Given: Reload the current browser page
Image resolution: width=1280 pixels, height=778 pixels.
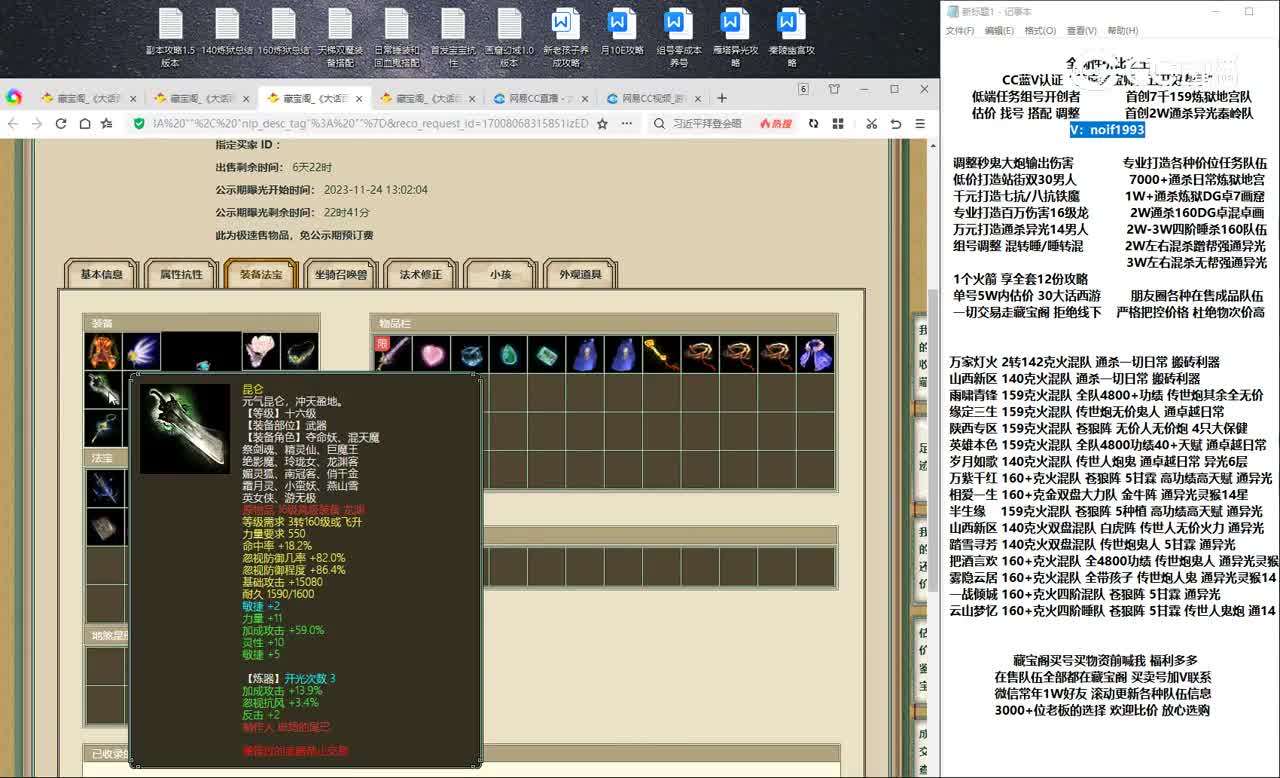Looking at the screenshot, I should (61, 123).
